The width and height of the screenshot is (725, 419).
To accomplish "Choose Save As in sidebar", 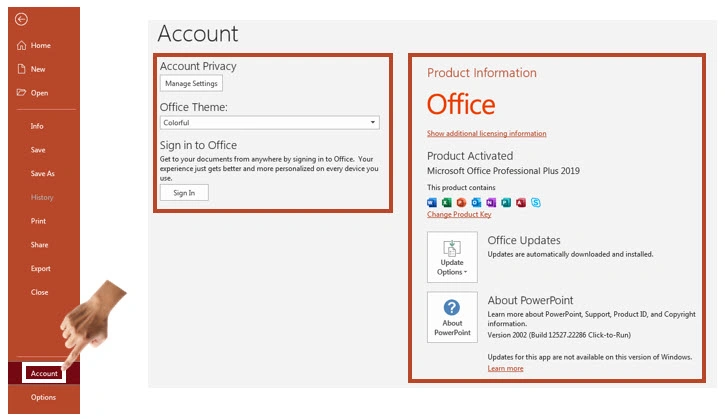I will (42, 173).
